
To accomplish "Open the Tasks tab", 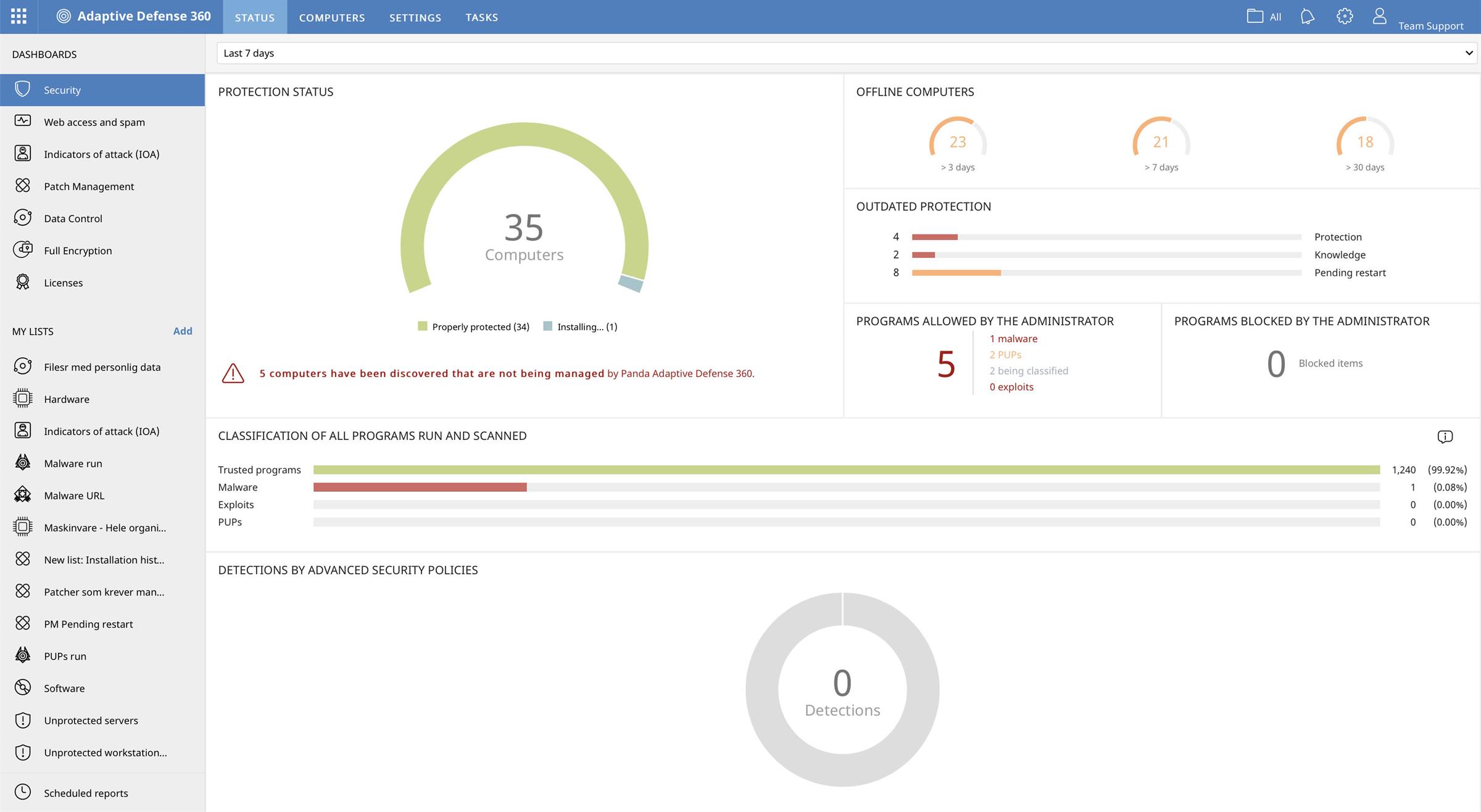I will click(481, 17).
